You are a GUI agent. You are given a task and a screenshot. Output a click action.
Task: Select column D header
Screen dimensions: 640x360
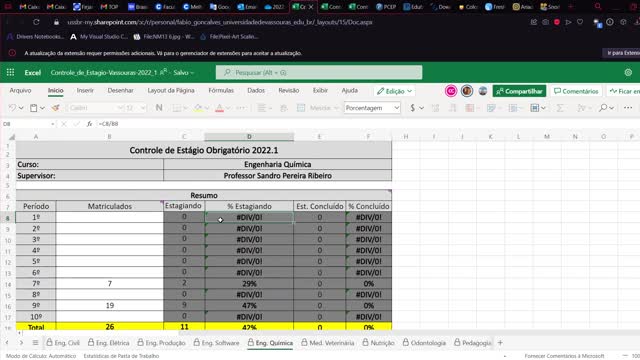tap(249, 136)
